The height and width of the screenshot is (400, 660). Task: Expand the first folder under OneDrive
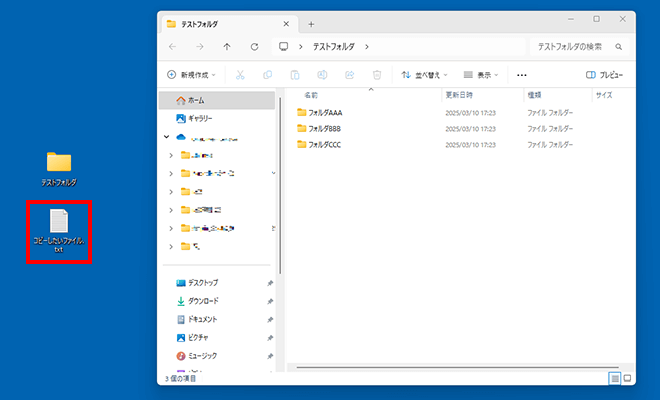(171, 155)
